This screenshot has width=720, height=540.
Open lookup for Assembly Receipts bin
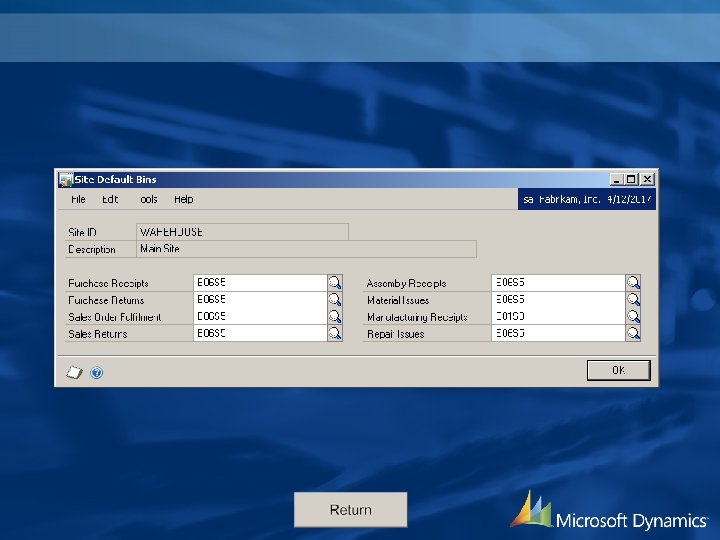coord(633,282)
